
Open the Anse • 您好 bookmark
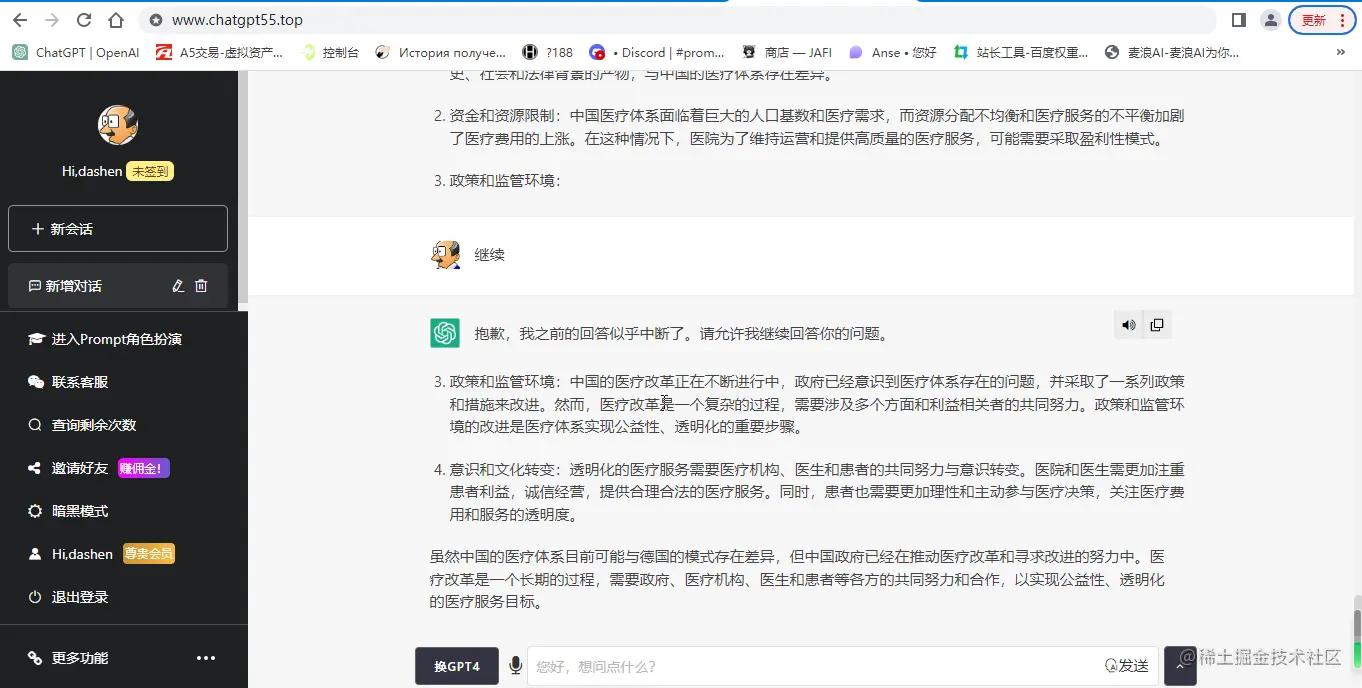pos(893,52)
